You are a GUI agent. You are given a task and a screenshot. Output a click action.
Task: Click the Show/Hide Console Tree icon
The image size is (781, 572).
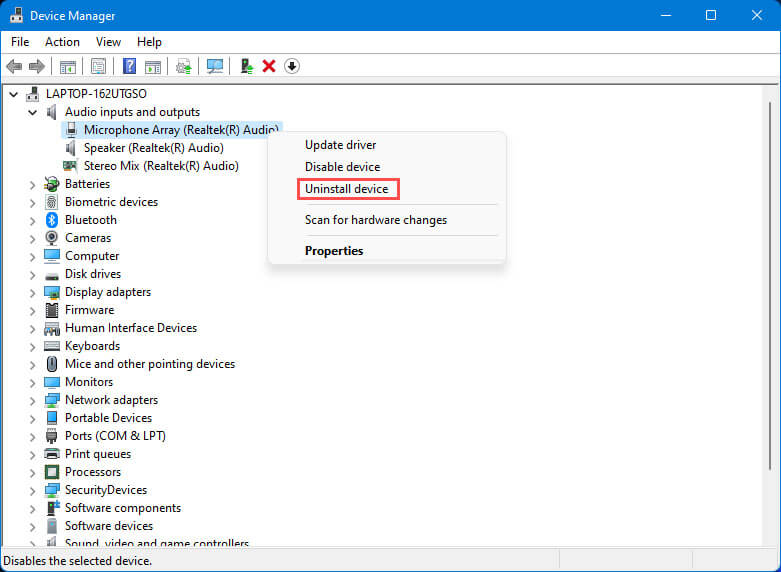68,66
